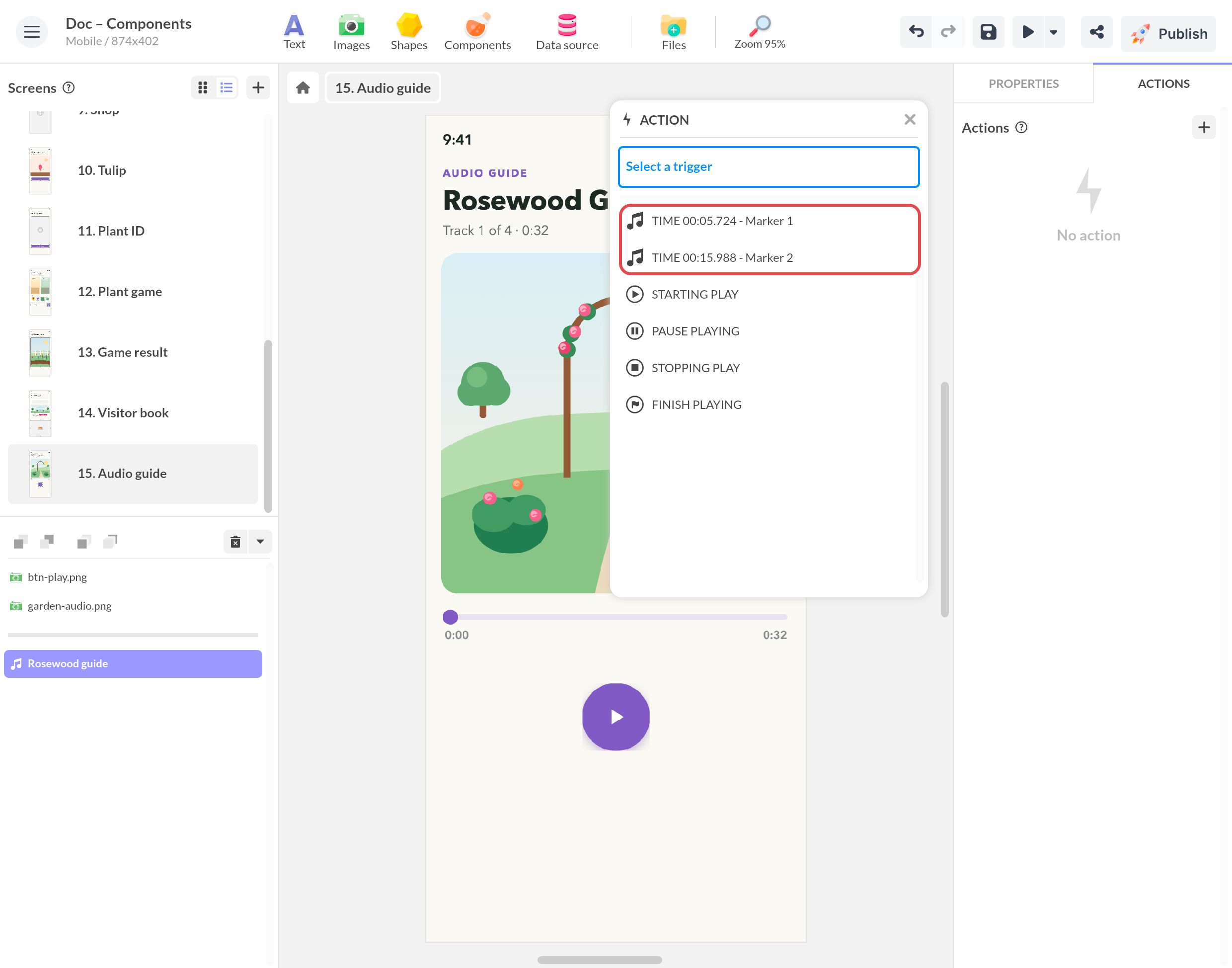Click the Zoom 95% magnifier

(760, 32)
